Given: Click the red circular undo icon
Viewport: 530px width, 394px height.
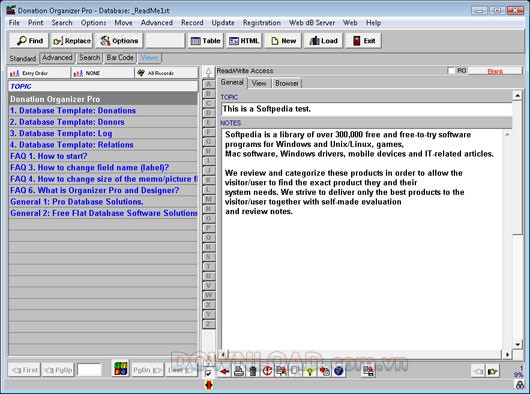Looking at the screenshot, I should (x=267, y=371).
